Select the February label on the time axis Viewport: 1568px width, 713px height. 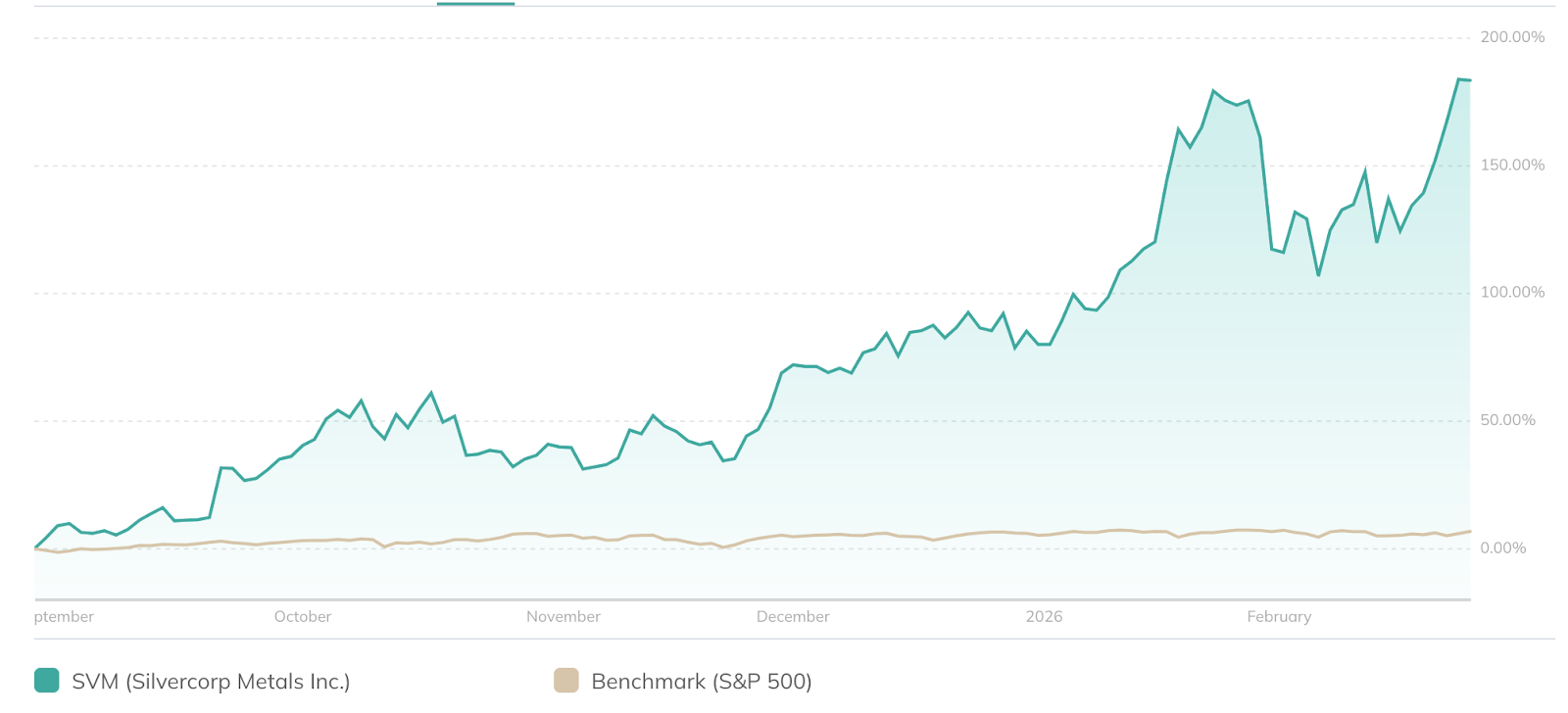(x=1279, y=617)
